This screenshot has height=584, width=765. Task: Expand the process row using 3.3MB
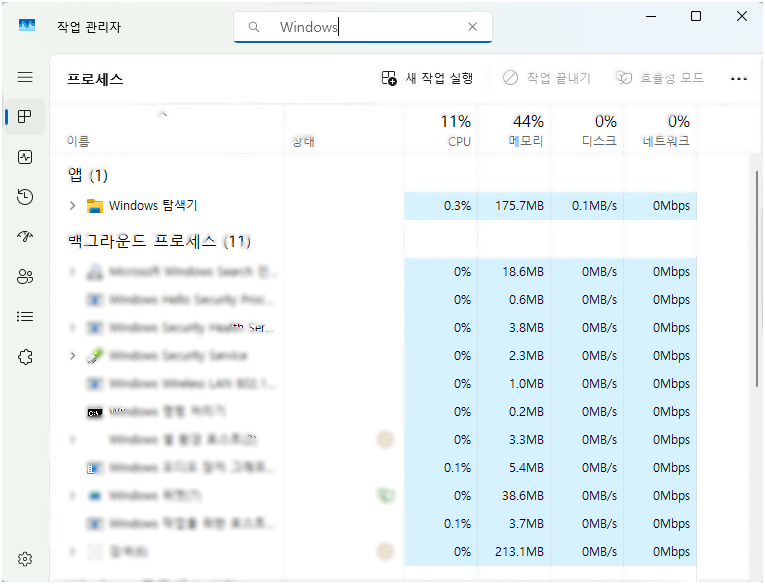(72, 440)
